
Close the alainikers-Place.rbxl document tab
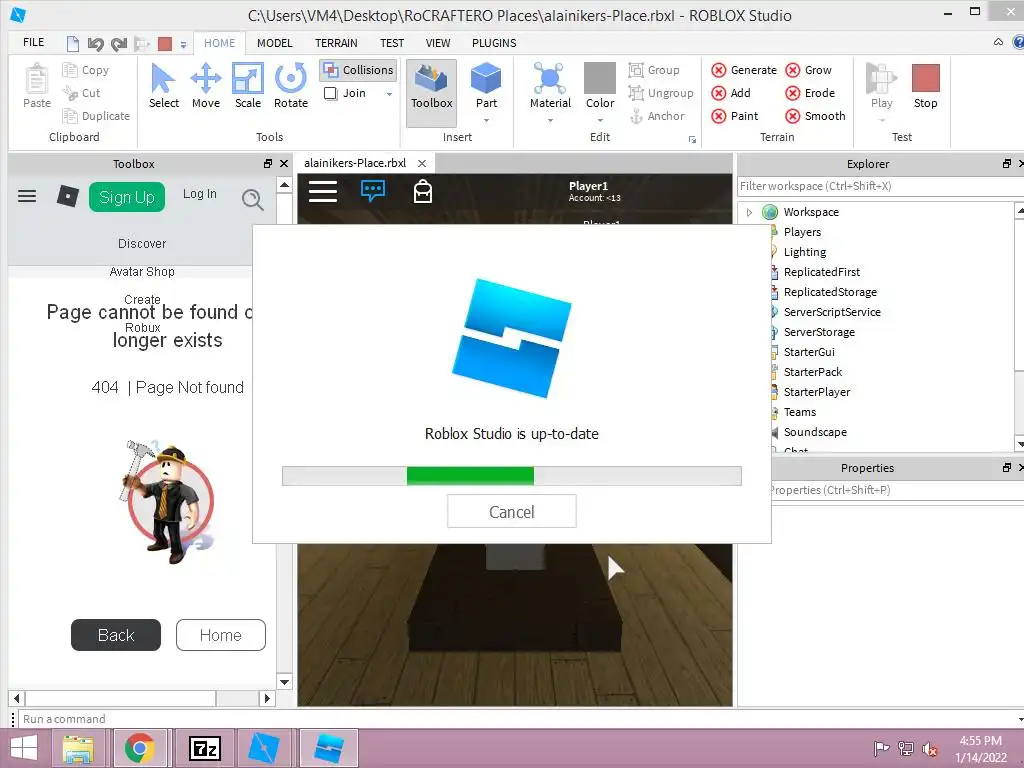coord(422,163)
